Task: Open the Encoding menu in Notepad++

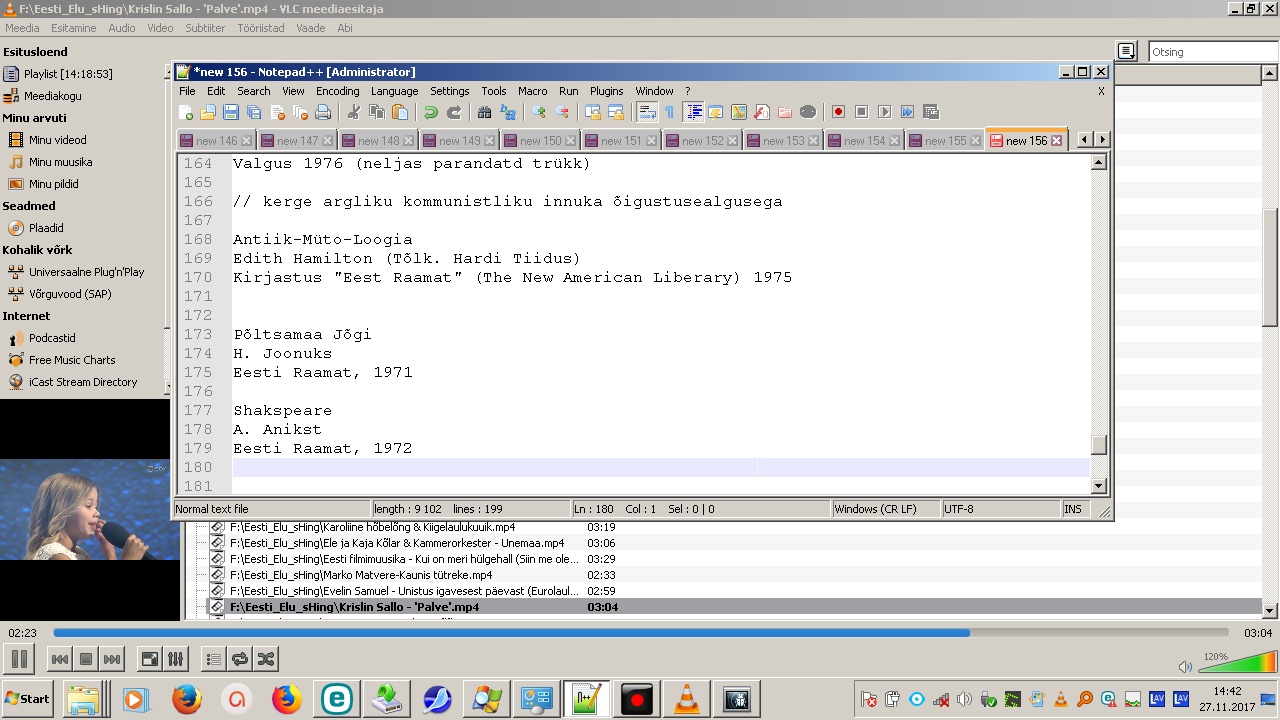Action: (337, 91)
